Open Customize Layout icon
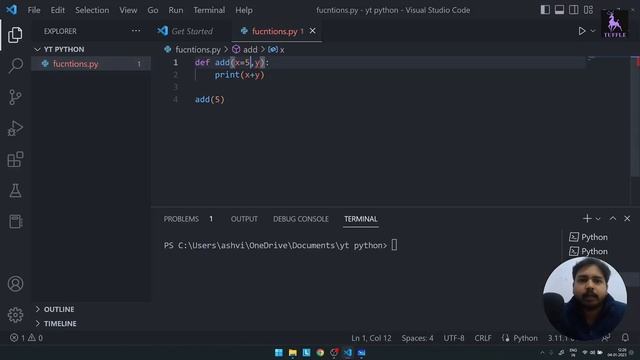 coord(588,10)
